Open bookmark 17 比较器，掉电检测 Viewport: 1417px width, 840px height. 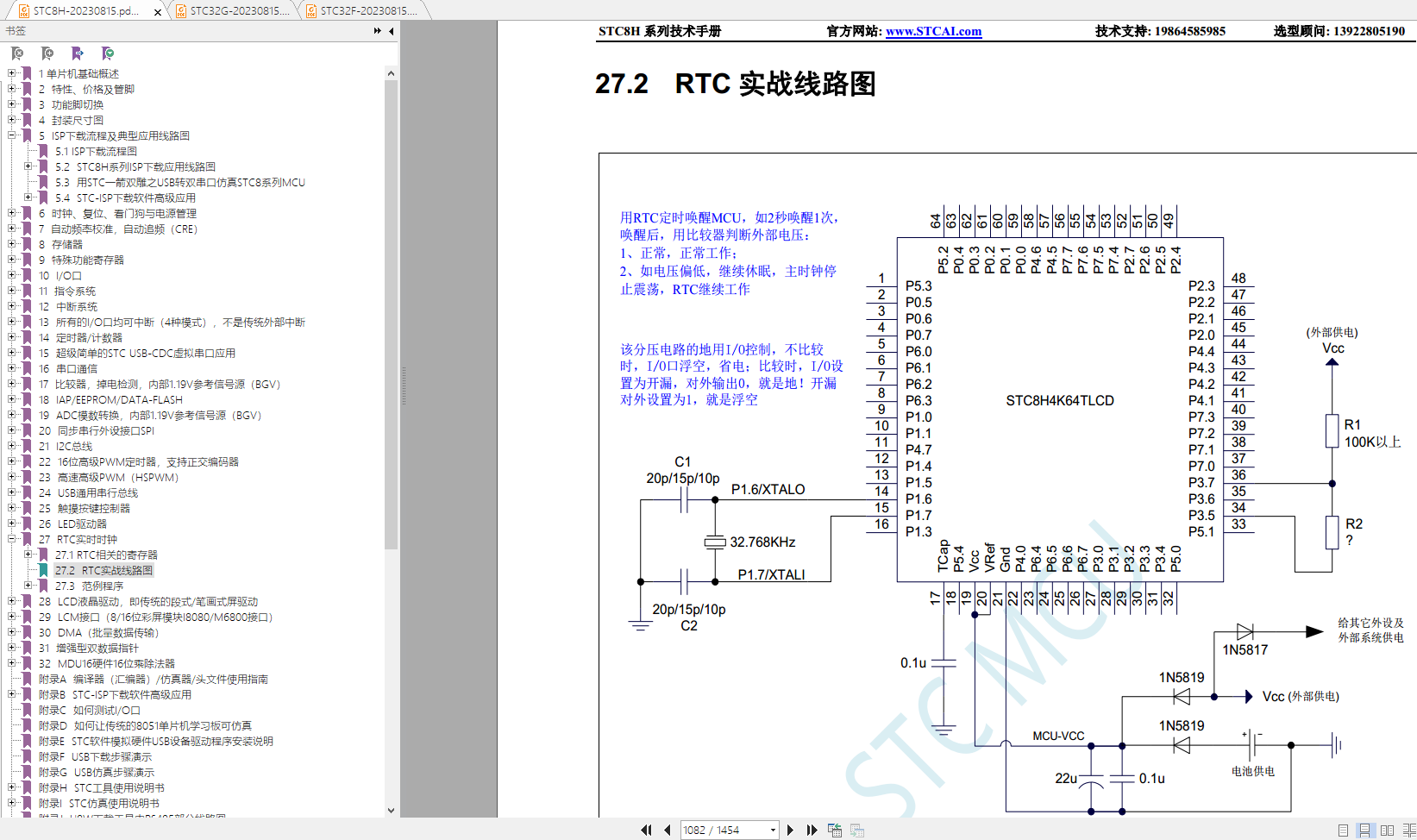[x=160, y=384]
